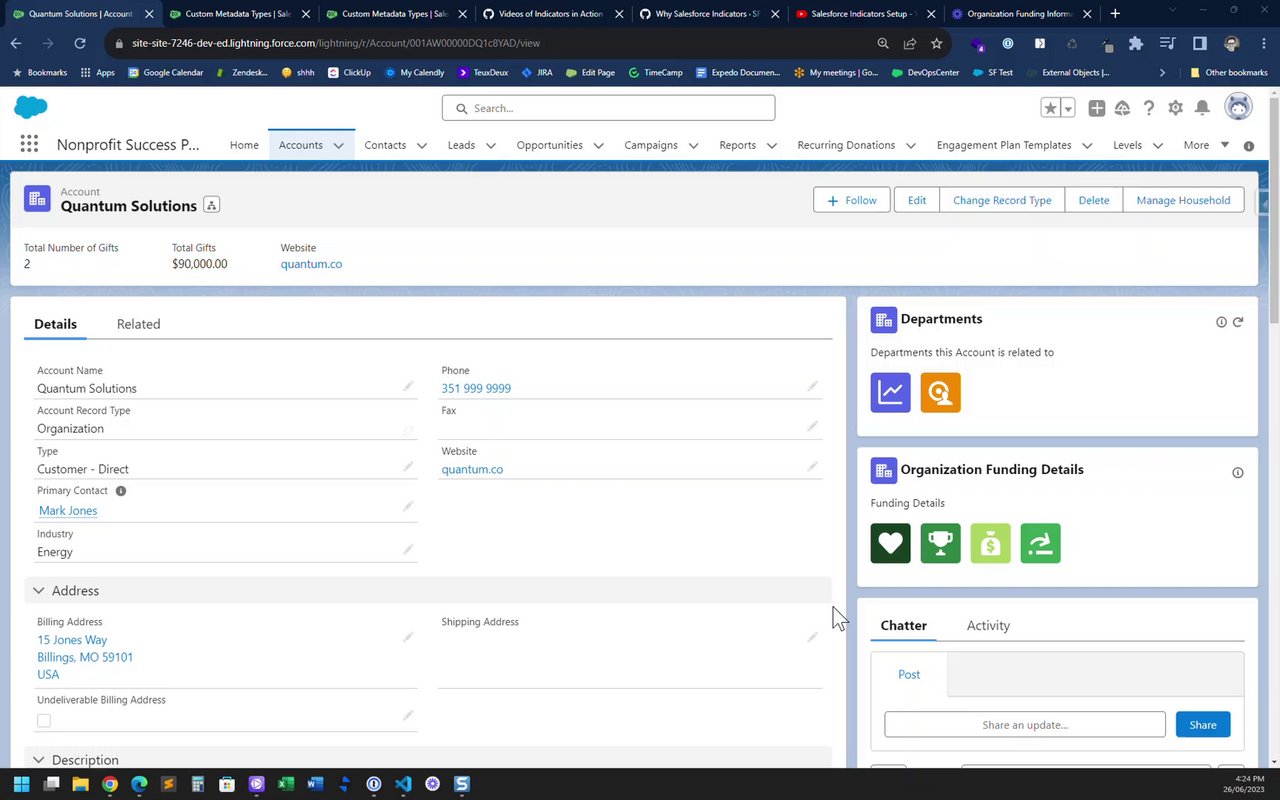Screen dimensions: 1280x800
Task: Click the orange Department indicator icon
Action: [941, 392]
